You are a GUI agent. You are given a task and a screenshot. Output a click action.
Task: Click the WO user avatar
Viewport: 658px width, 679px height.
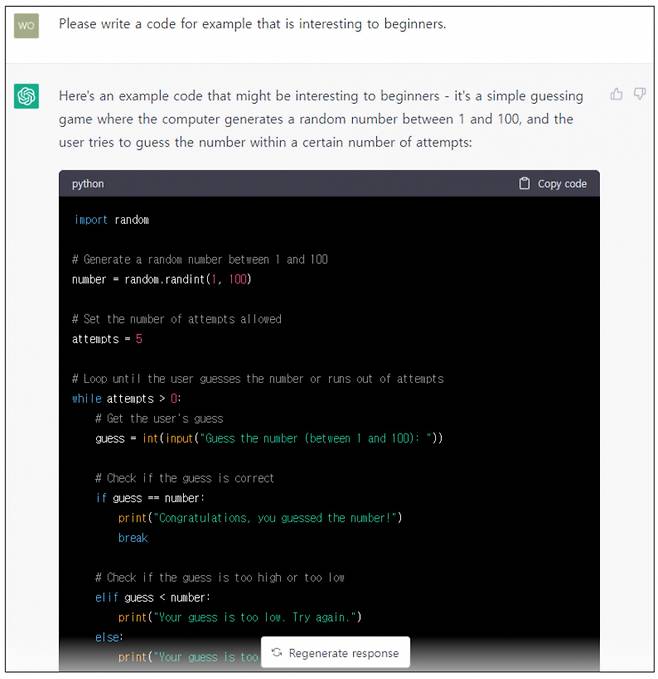[26, 26]
